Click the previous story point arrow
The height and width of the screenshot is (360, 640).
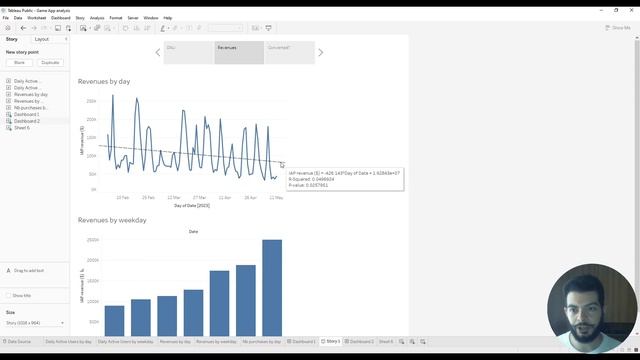(x=158, y=52)
